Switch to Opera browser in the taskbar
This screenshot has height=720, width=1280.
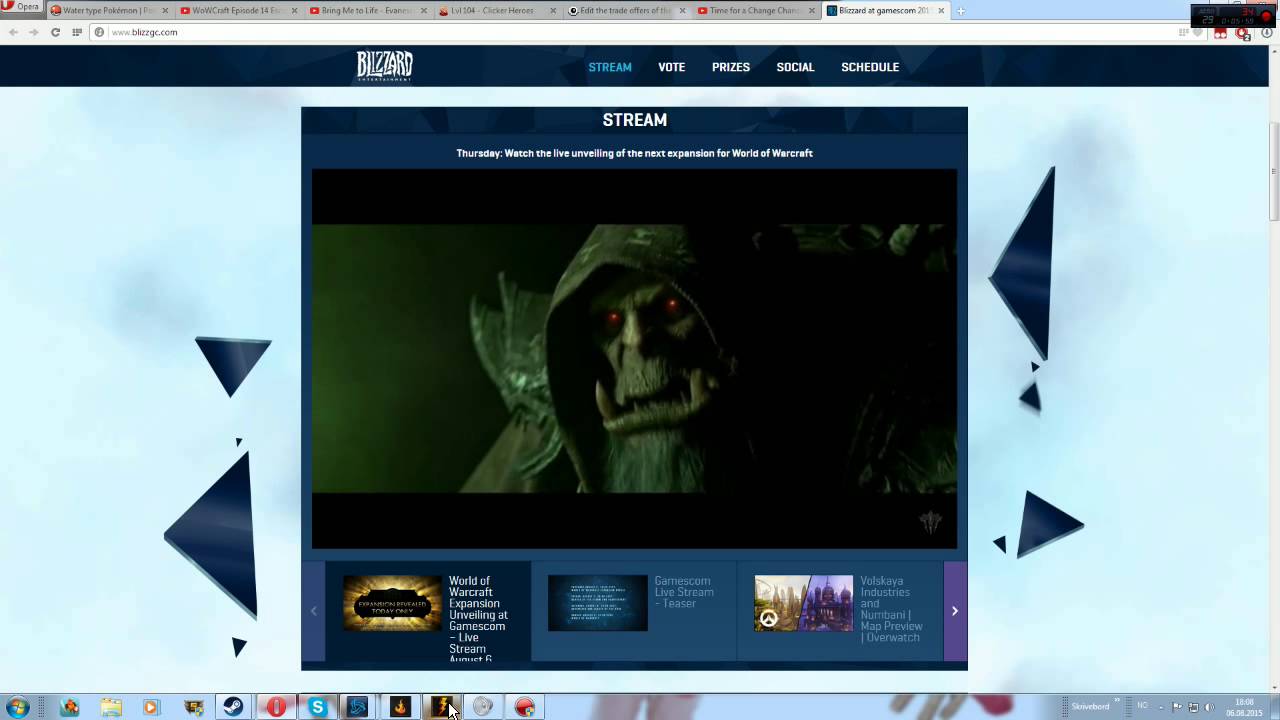[x=276, y=707]
